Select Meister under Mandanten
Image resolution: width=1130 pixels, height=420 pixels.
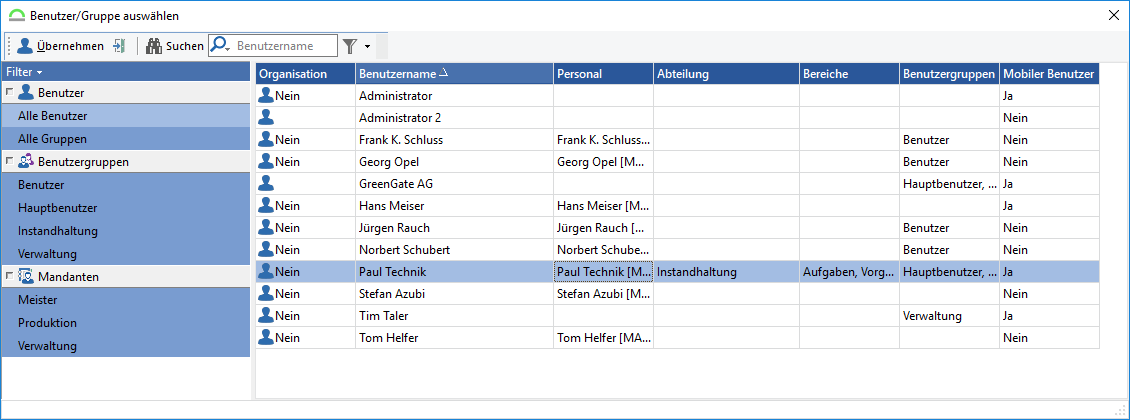tap(125, 299)
